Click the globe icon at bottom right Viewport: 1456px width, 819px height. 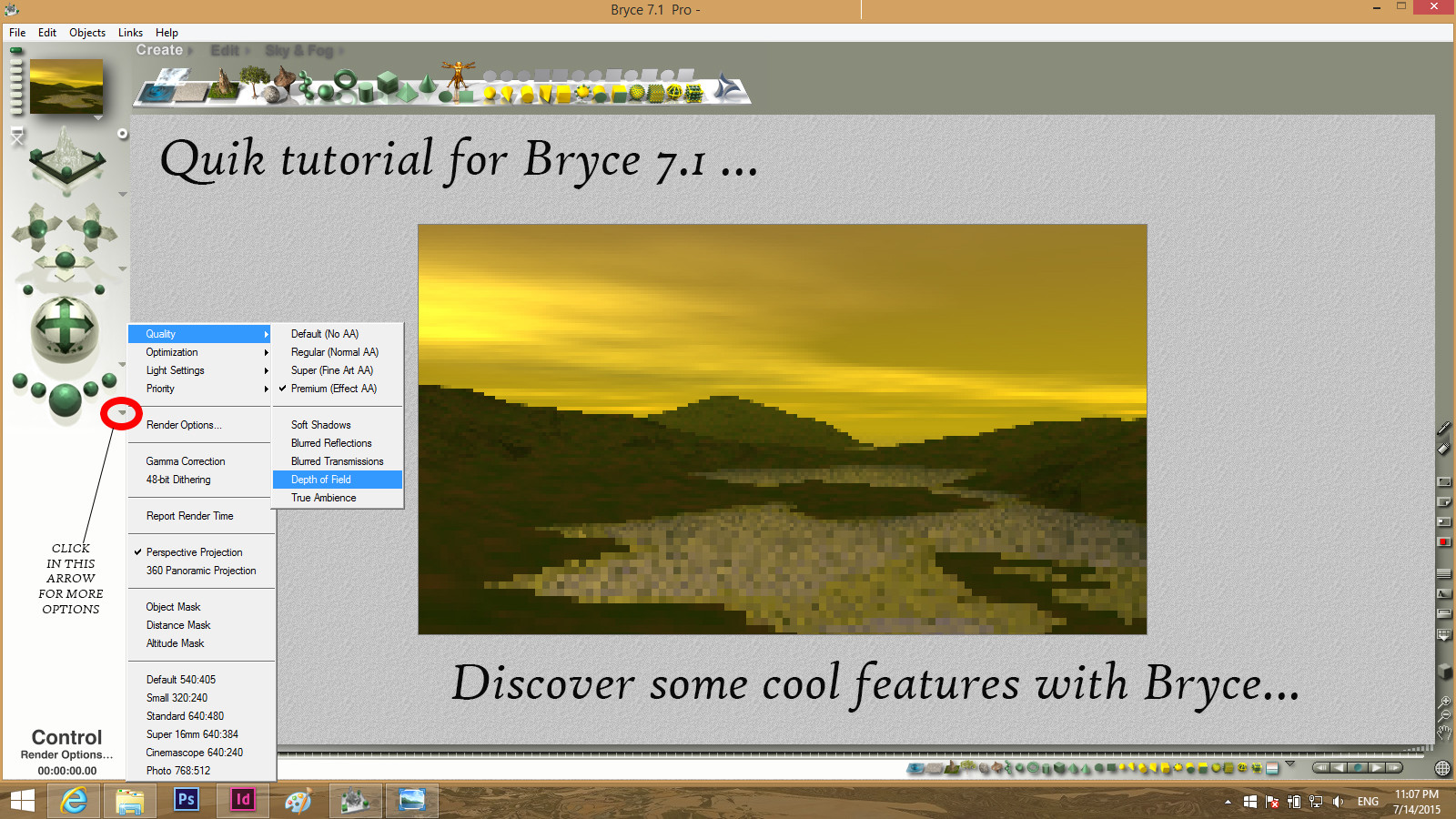(1442, 768)
